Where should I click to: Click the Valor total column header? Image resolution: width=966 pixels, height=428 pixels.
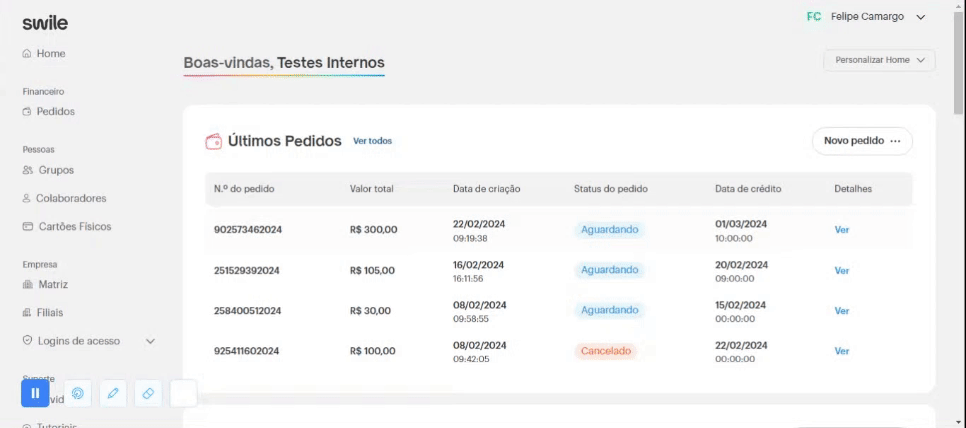(371, 189)
